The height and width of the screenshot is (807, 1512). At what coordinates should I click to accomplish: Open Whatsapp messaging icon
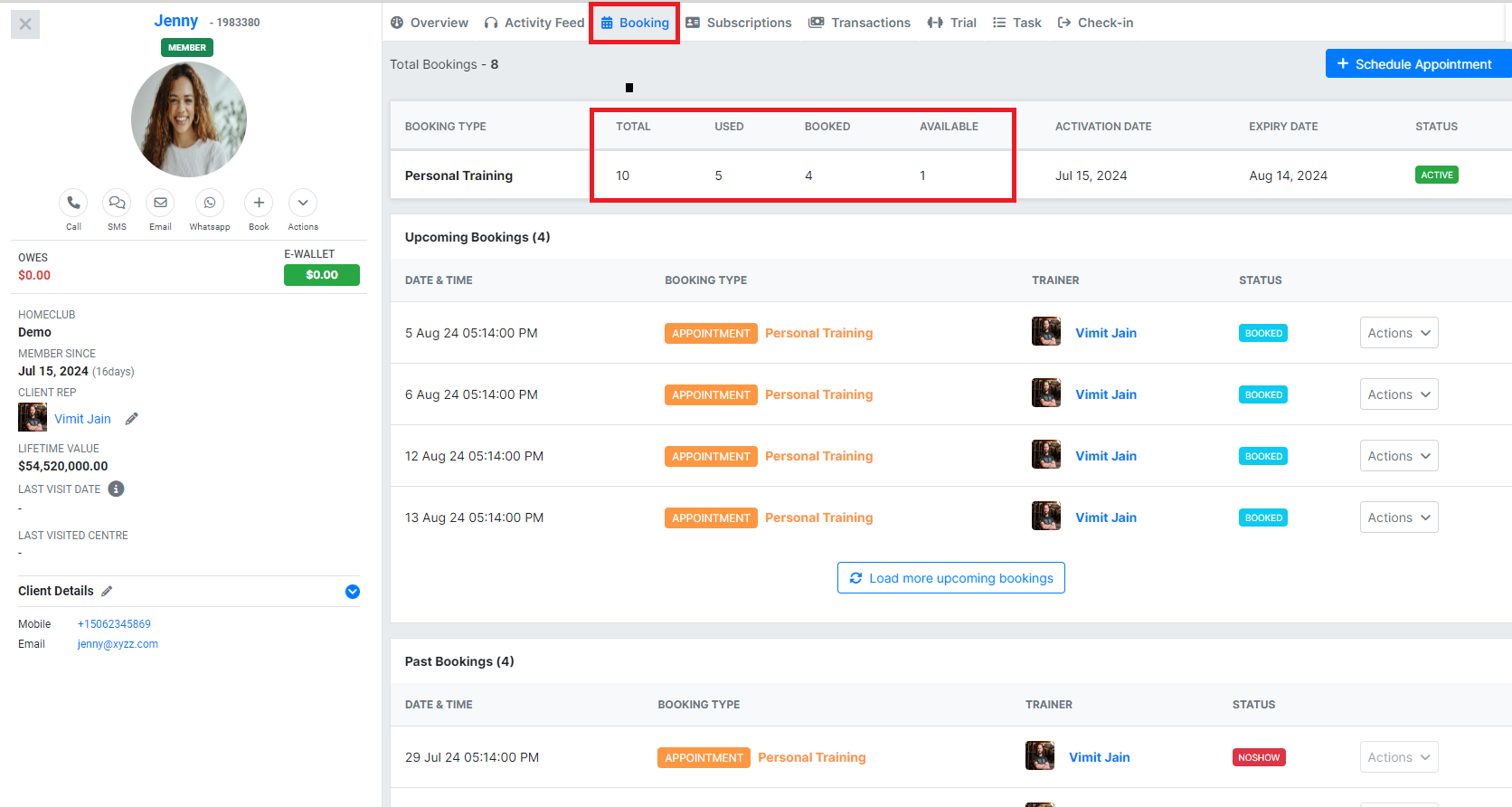click(210, 203)
